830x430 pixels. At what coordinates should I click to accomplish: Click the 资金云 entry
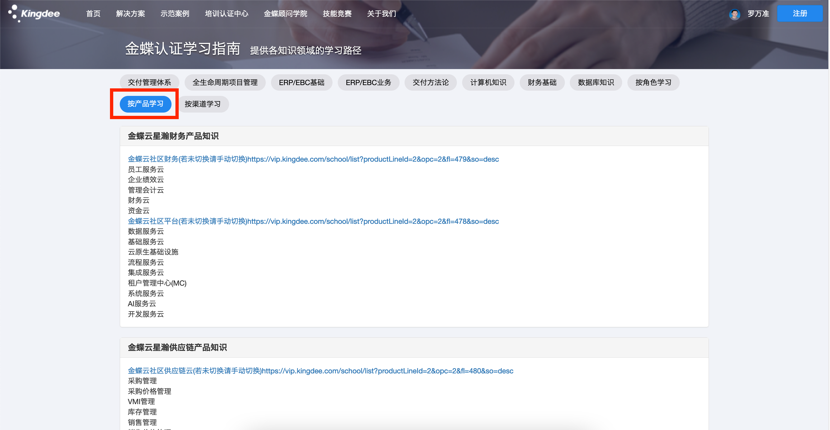(x=139, y=211)
